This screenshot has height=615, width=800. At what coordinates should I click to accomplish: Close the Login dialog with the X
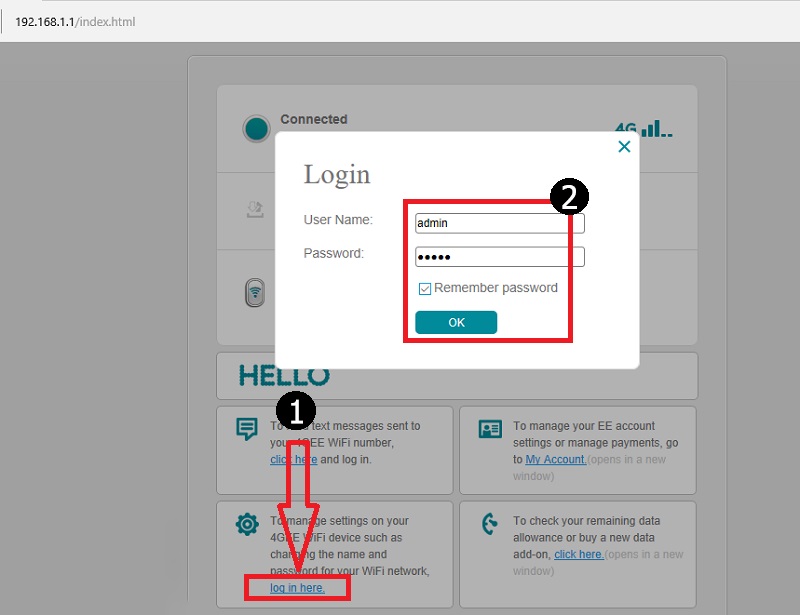click(624, 147)
